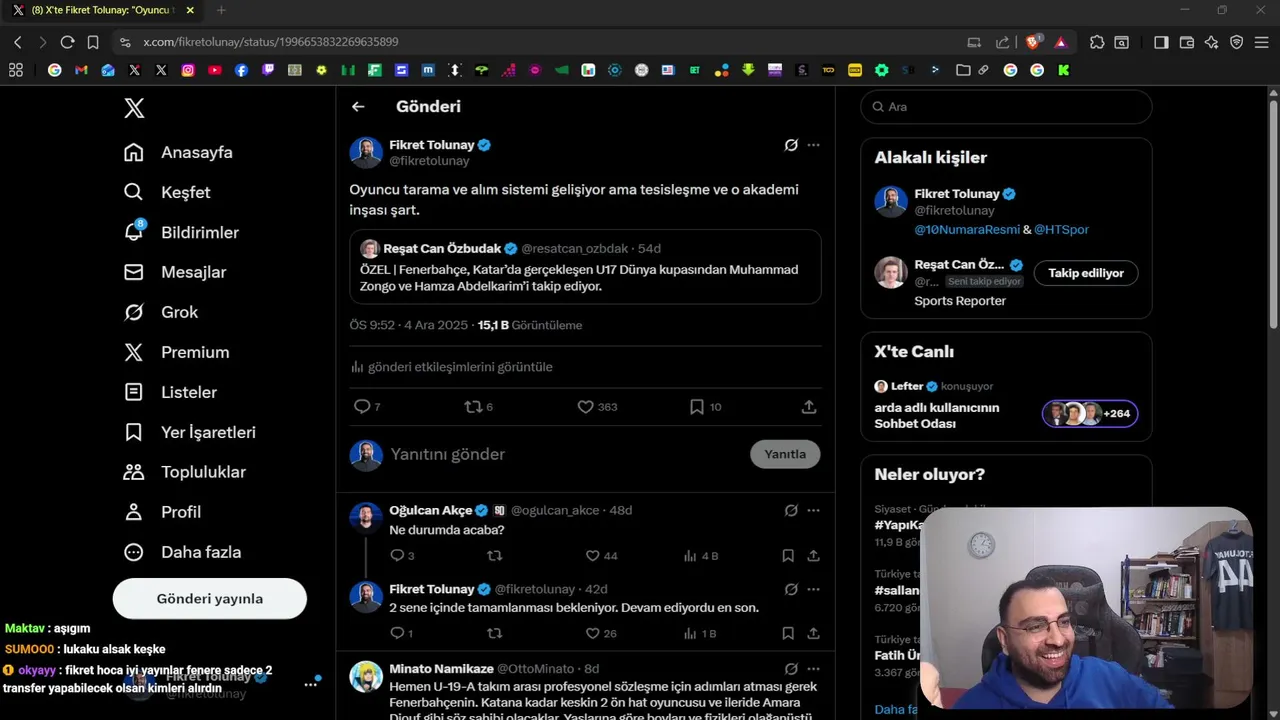
Task: Open Oğulcan Akçe's profile name
Action: click(x=430, y=510)
